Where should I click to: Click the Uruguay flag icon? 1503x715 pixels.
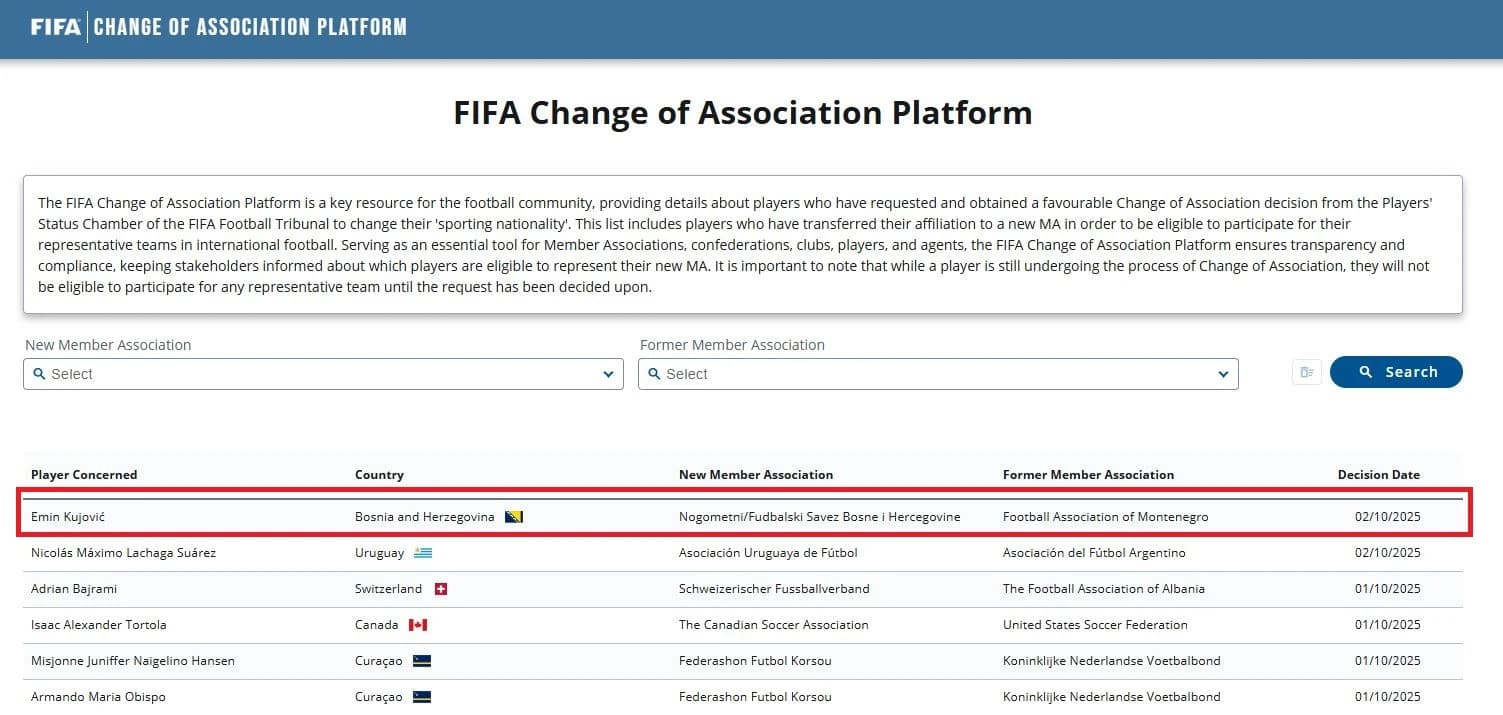coord(423,553)
